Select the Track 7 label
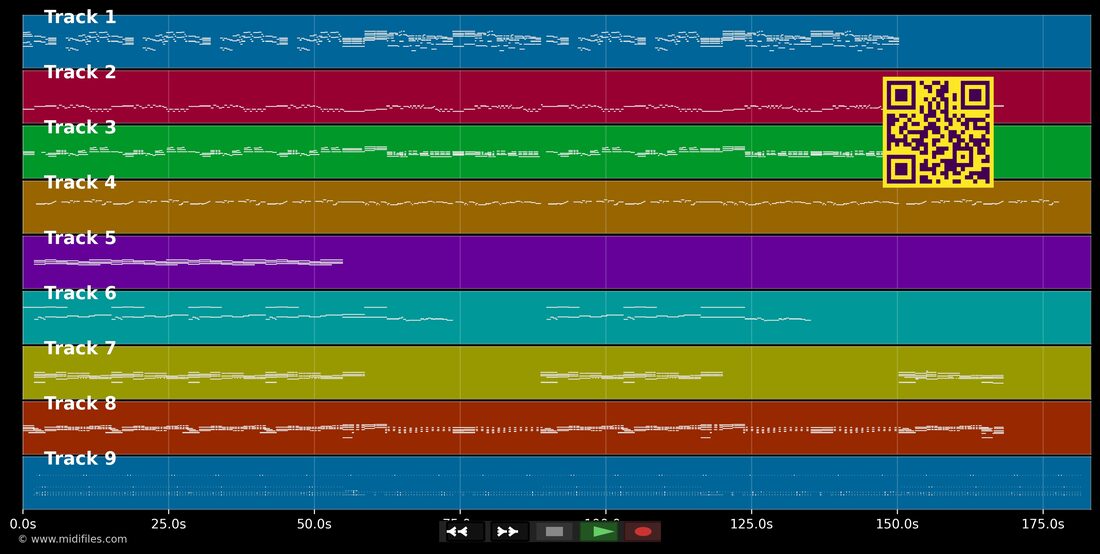Screen dimensions: 1100x554 coord(80,349)
